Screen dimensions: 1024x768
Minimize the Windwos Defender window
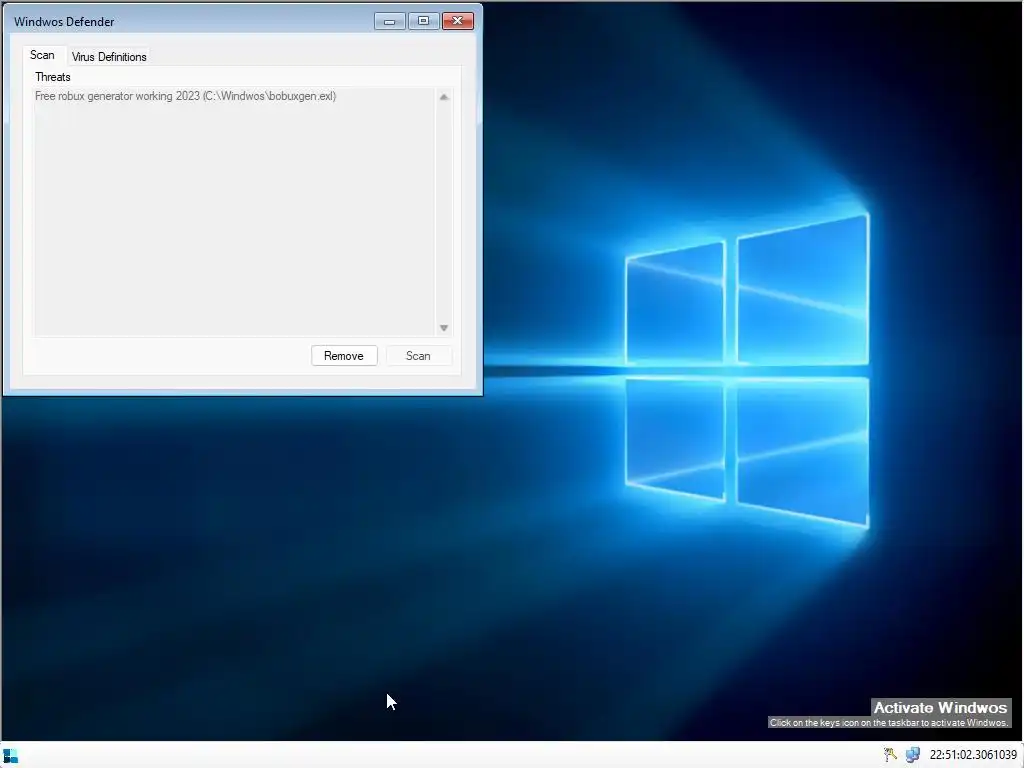390,22
